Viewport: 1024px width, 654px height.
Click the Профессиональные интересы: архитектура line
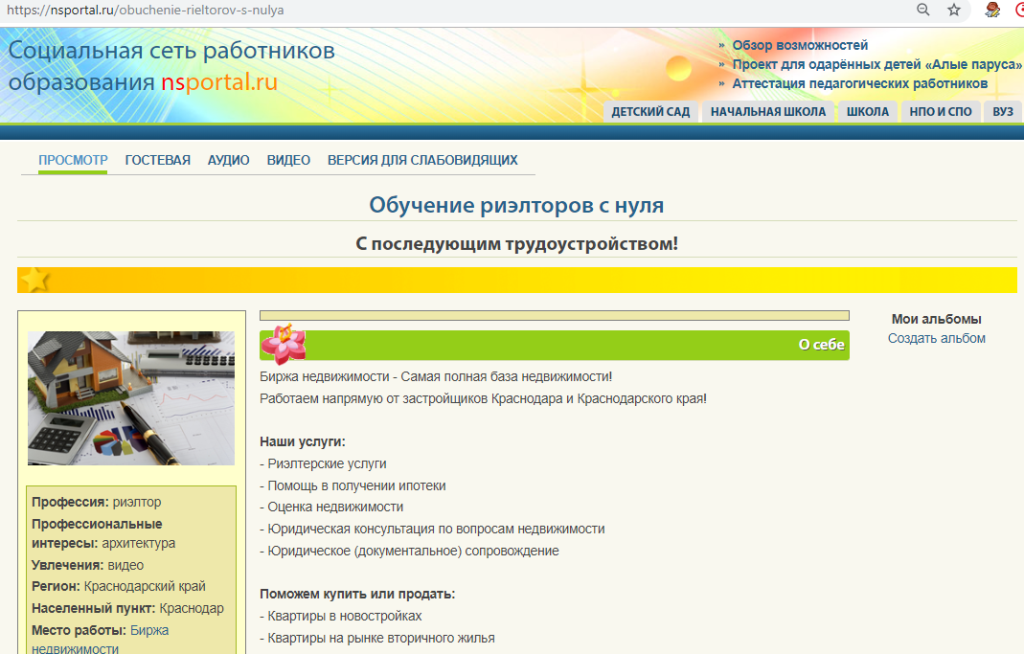pos(103,533)
